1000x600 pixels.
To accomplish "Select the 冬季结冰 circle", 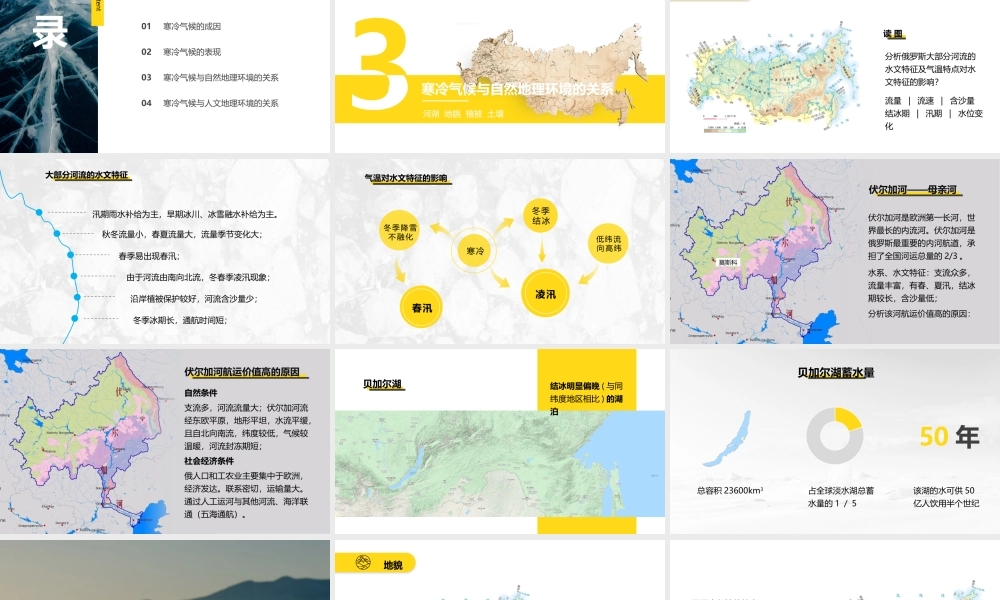I will [x=540, y=216].
